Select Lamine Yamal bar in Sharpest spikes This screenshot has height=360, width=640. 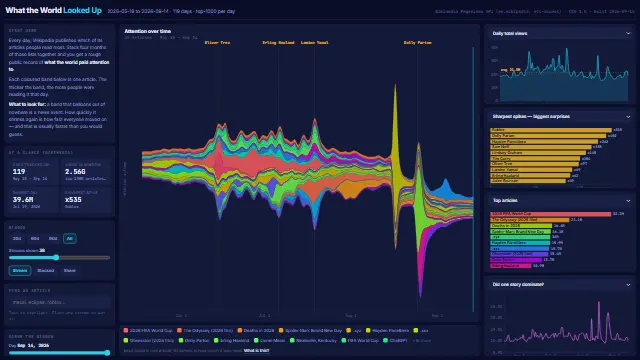coord(531,169)
